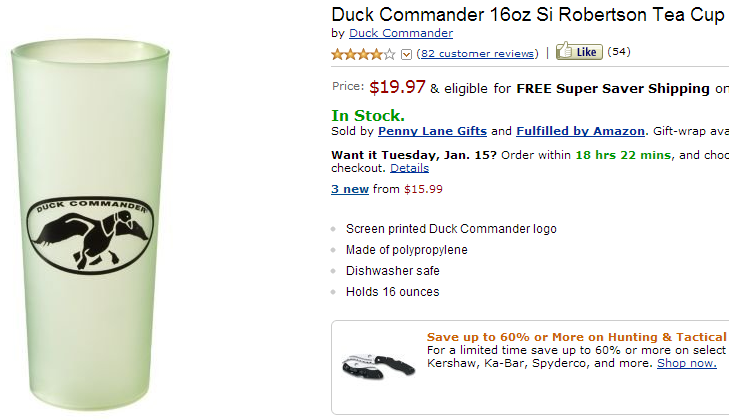Click Shop now in knife promotion
The image size is (729, 420).
(x=687, y=363)
